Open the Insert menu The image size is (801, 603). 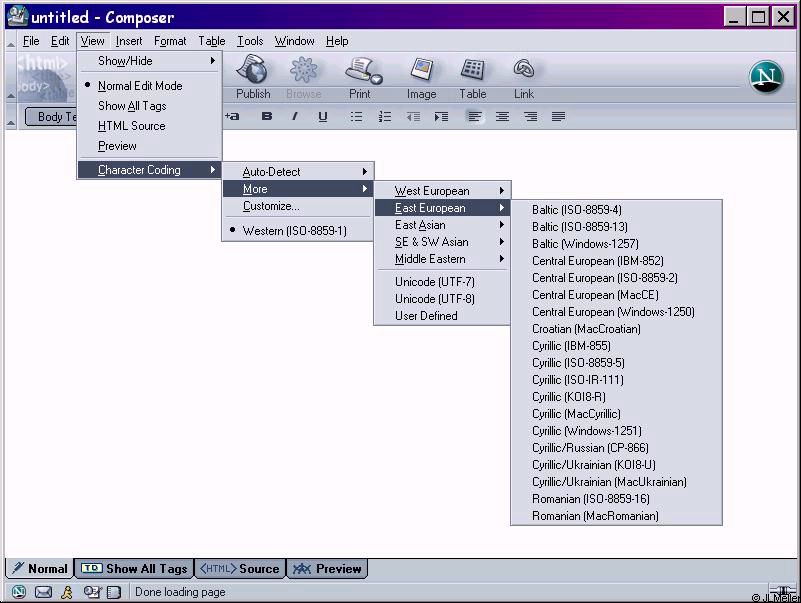129,41
